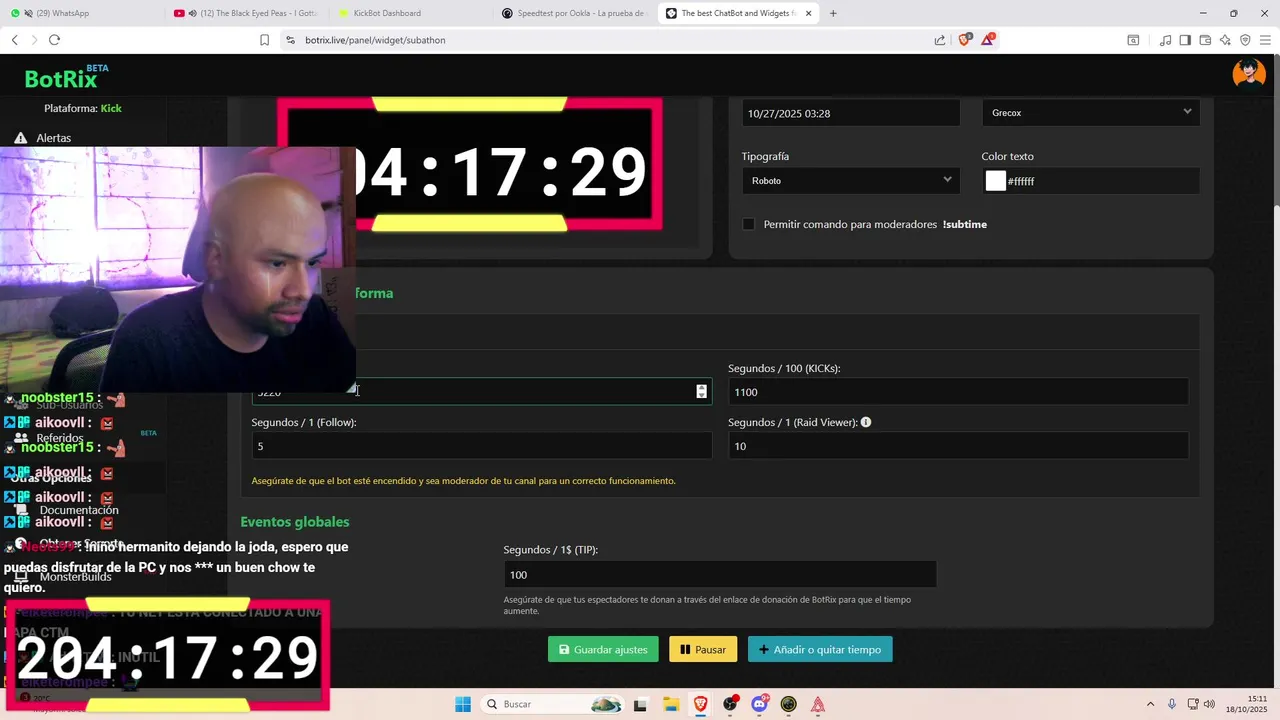Viewport: 1280px width, 720px height.
Task: Open the white text color swatch
Action: [995, 181]
